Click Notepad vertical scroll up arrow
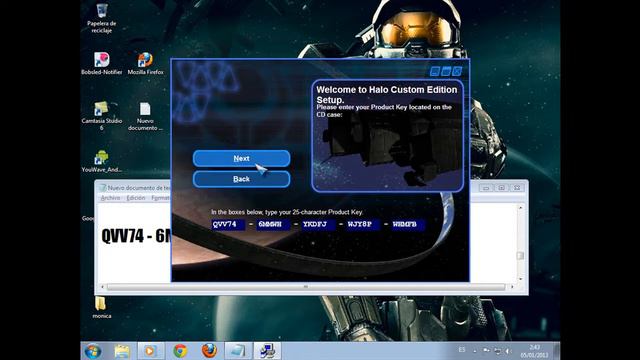This screenshot has height=360, width=640. coord(520,208)
